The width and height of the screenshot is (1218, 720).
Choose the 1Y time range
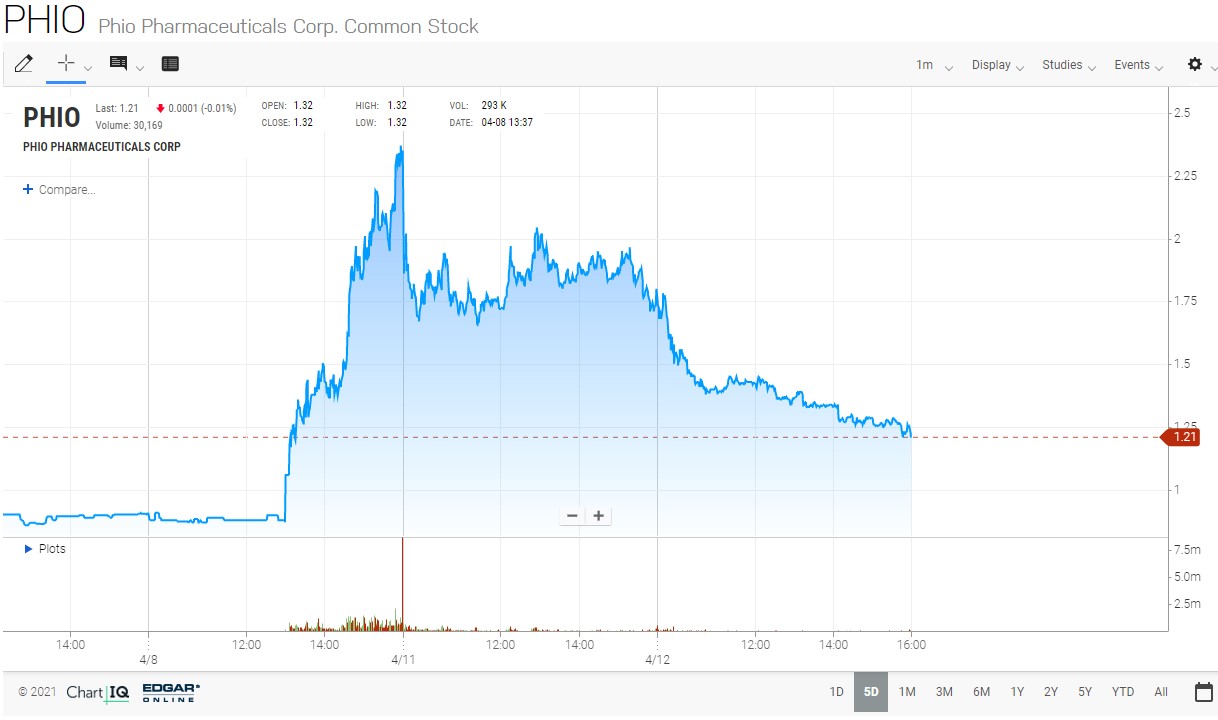(x=1017, y=692)
